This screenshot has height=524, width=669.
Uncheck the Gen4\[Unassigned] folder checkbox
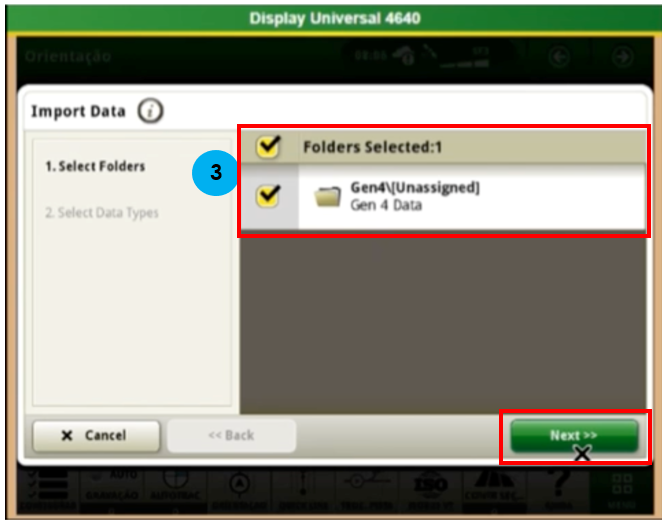(x=267, y=196)
